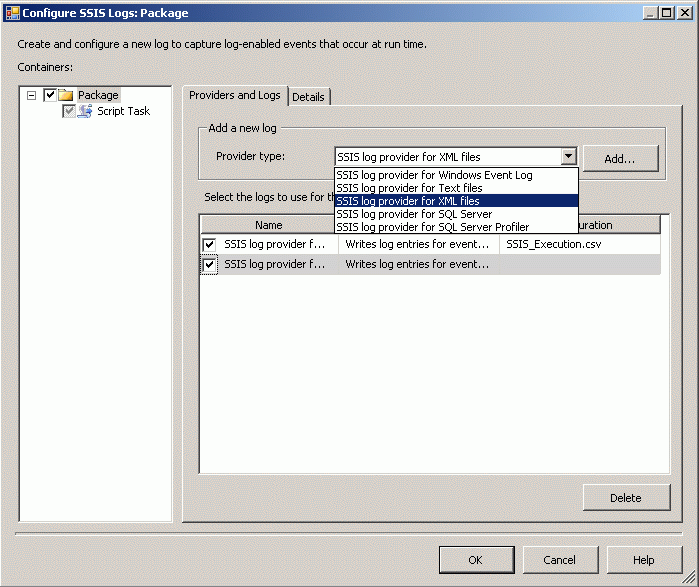Click the Add... button
Screen dimensions: 699x587
pos(620,159)
